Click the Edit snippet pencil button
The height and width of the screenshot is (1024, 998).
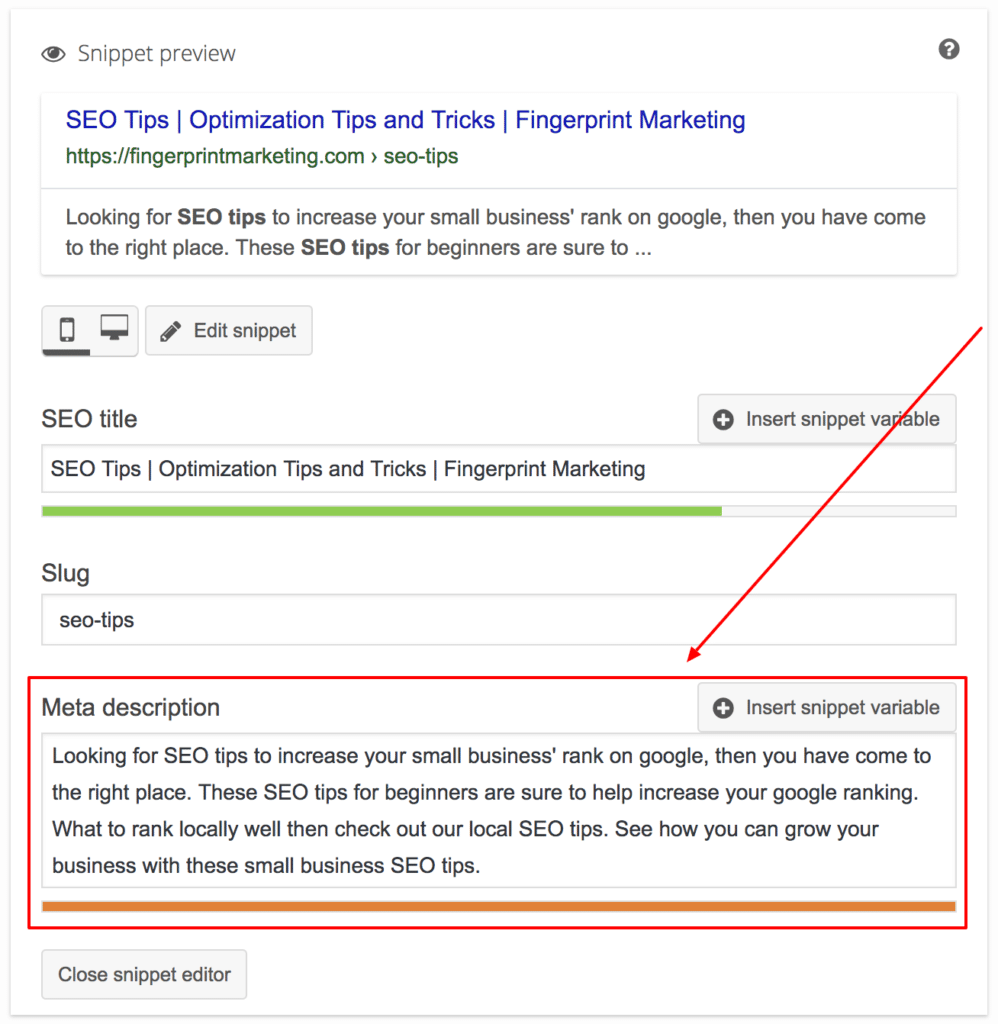pyautogui.click(x=228, y=331)
